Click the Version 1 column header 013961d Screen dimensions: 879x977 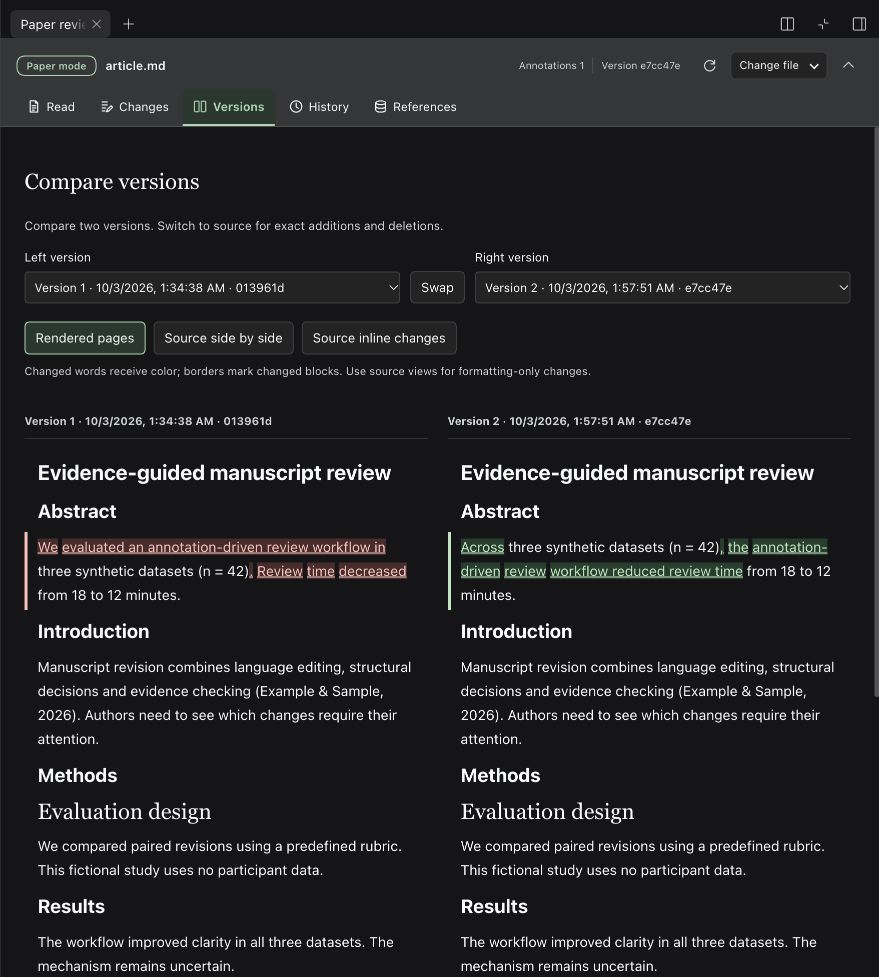tap(148, 421)
